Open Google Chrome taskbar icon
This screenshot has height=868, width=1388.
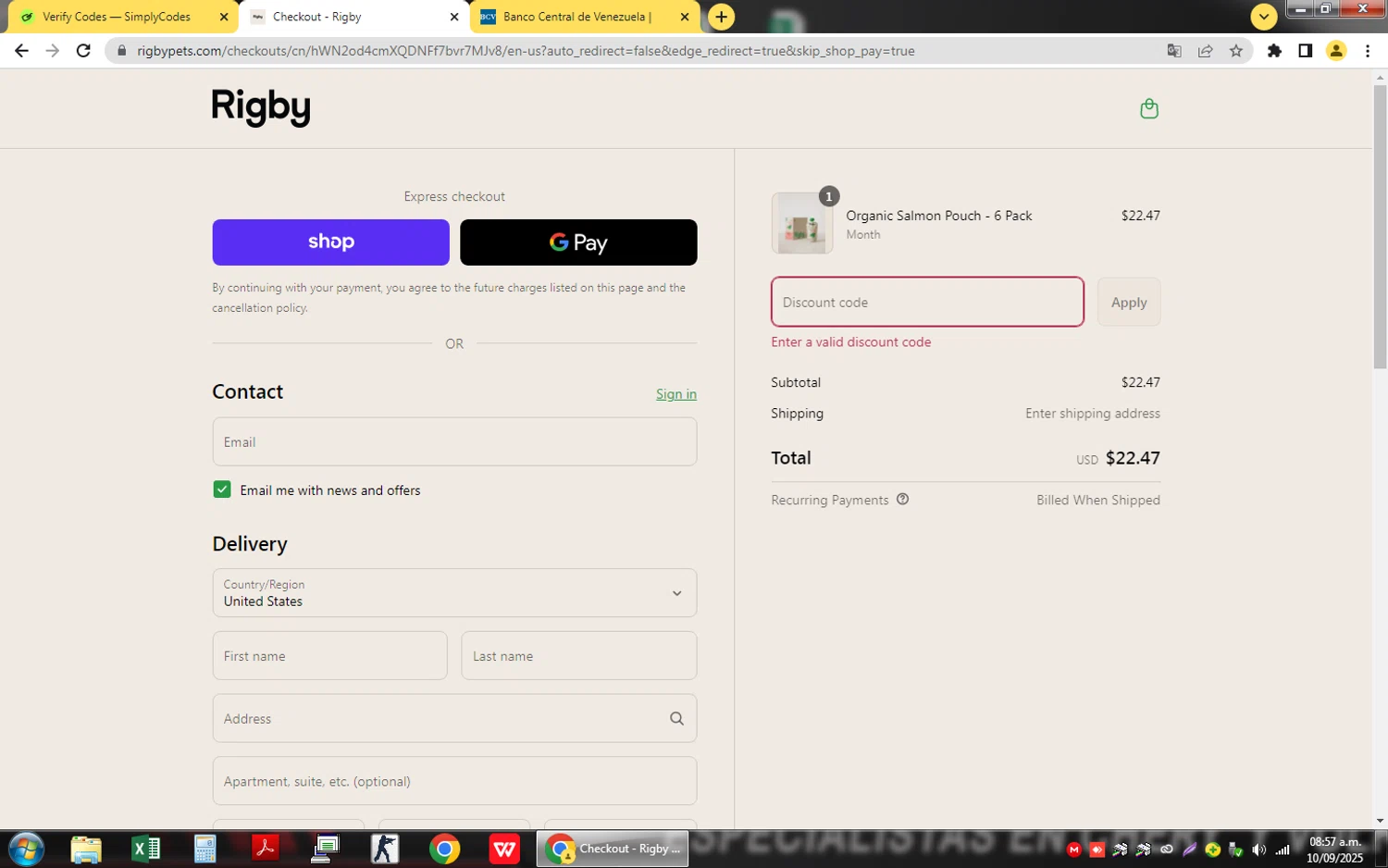click(444, 849)
